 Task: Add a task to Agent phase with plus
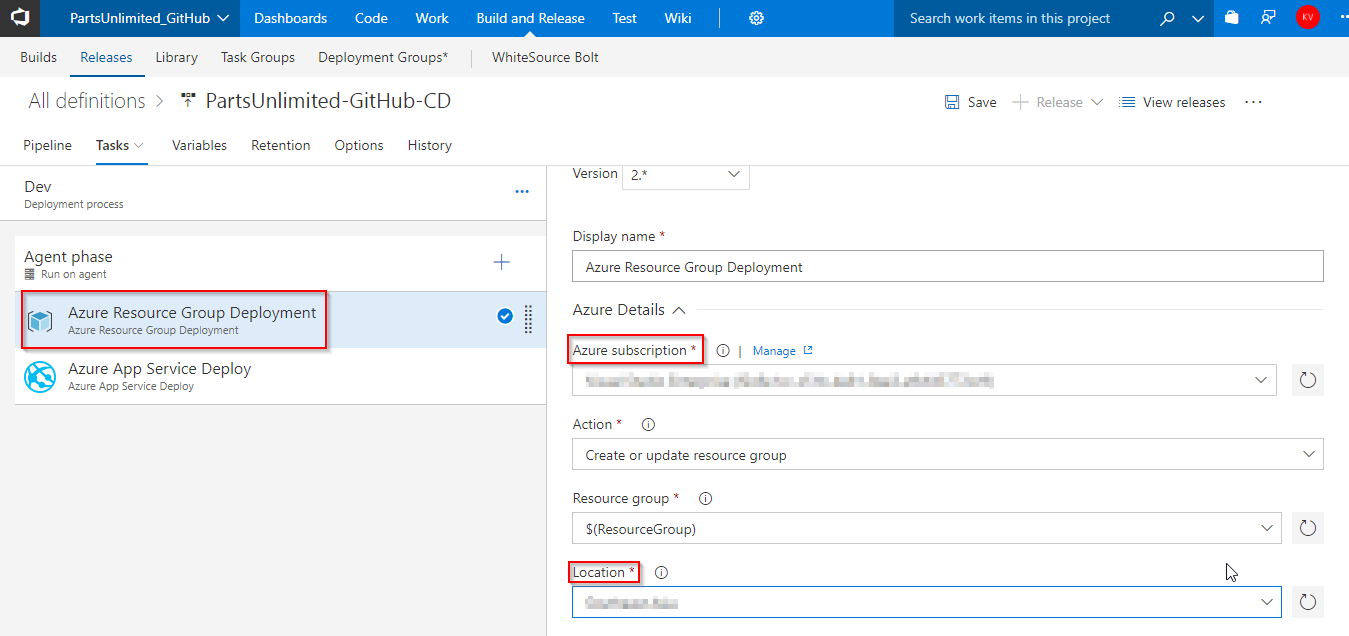click(x=502, y=262)
